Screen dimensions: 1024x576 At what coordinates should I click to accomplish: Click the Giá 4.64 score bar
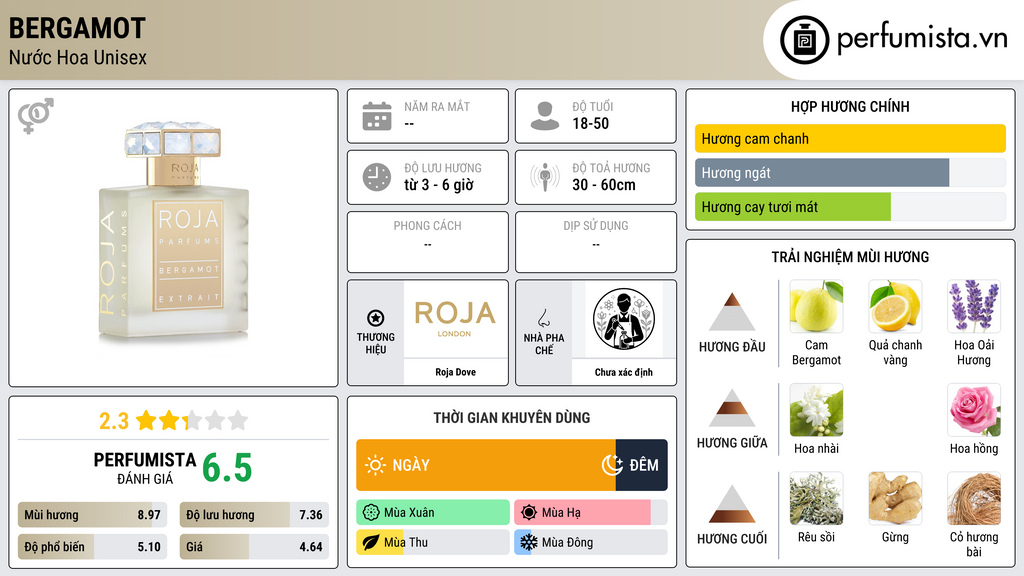coord(255,547)
